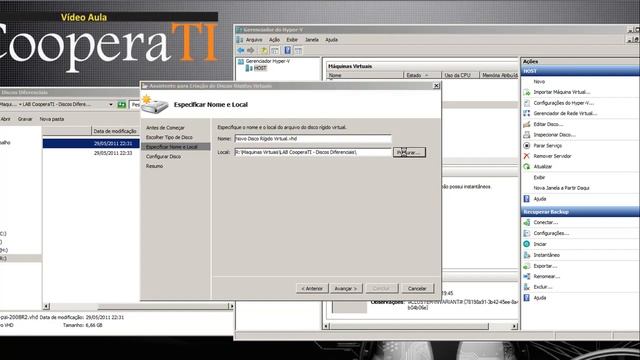Viewport: 640px width, 360px height.
Task: Click the Configurações icon under Recuperar Backup
Action: click(527, 233)
